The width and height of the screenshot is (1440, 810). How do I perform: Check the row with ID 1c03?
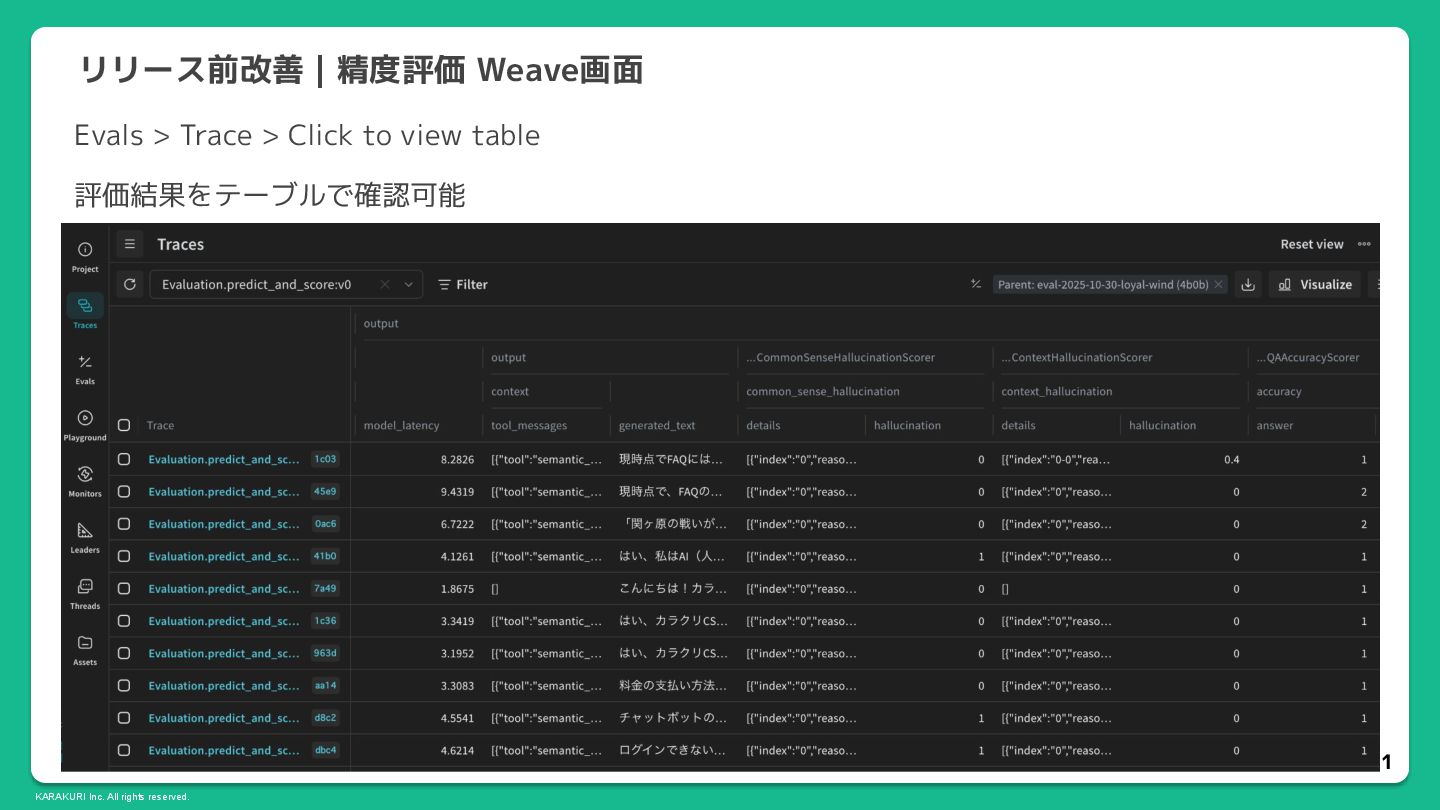(124, 459)
